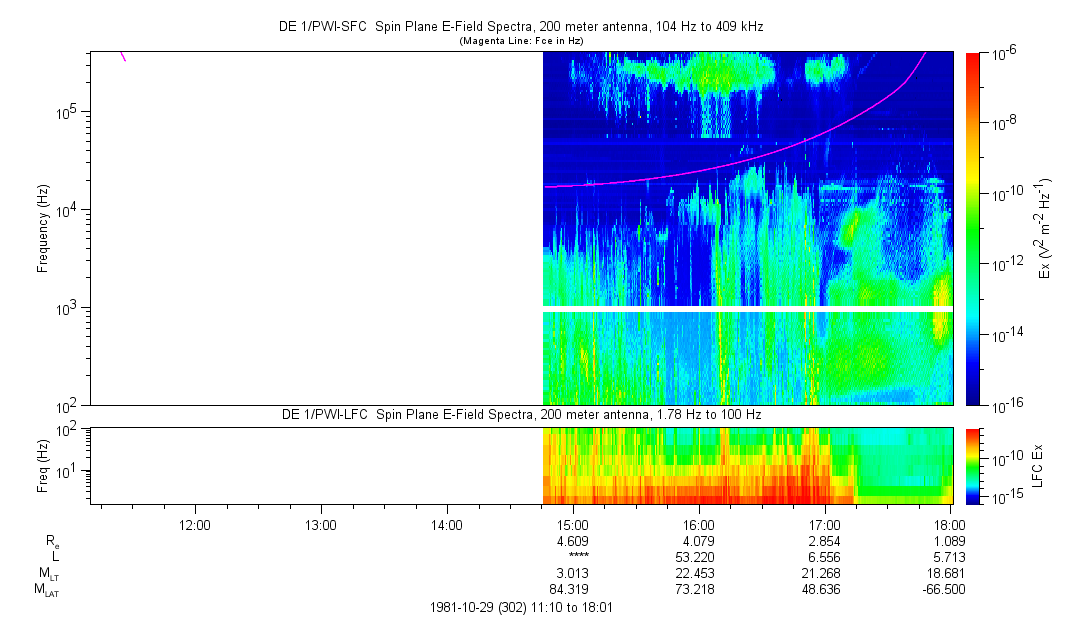The height and width of the screenshot is (620, 1083).
Task: Click the LFC Ex color bar label
Action: coord(1040,465)
